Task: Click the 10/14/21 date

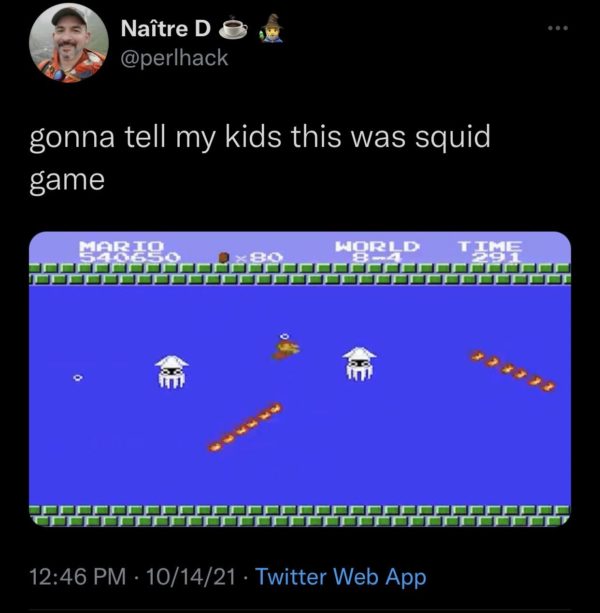Action: (x=191, y=577)
